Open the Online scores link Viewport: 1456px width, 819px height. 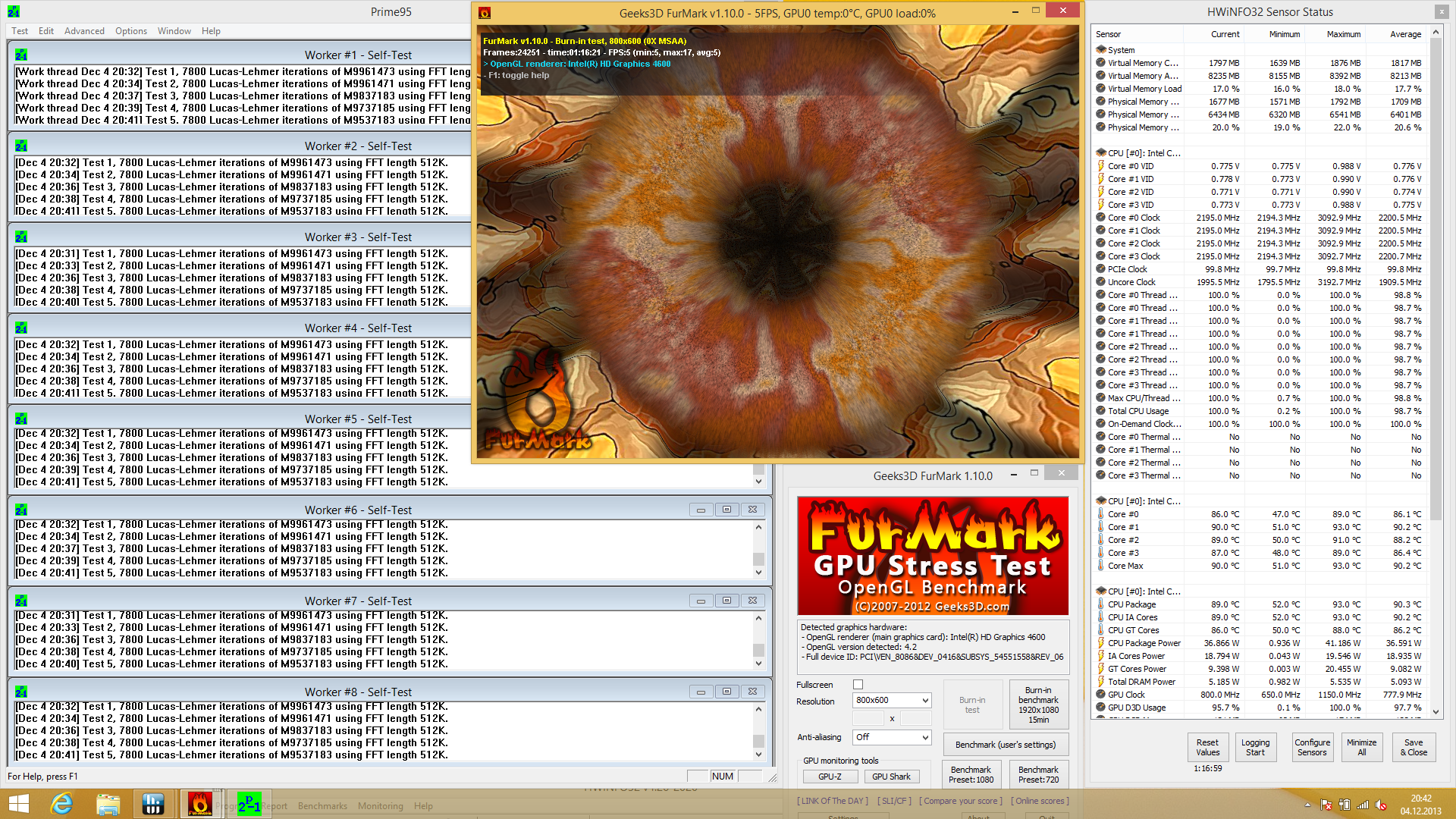pos(1040,801)
